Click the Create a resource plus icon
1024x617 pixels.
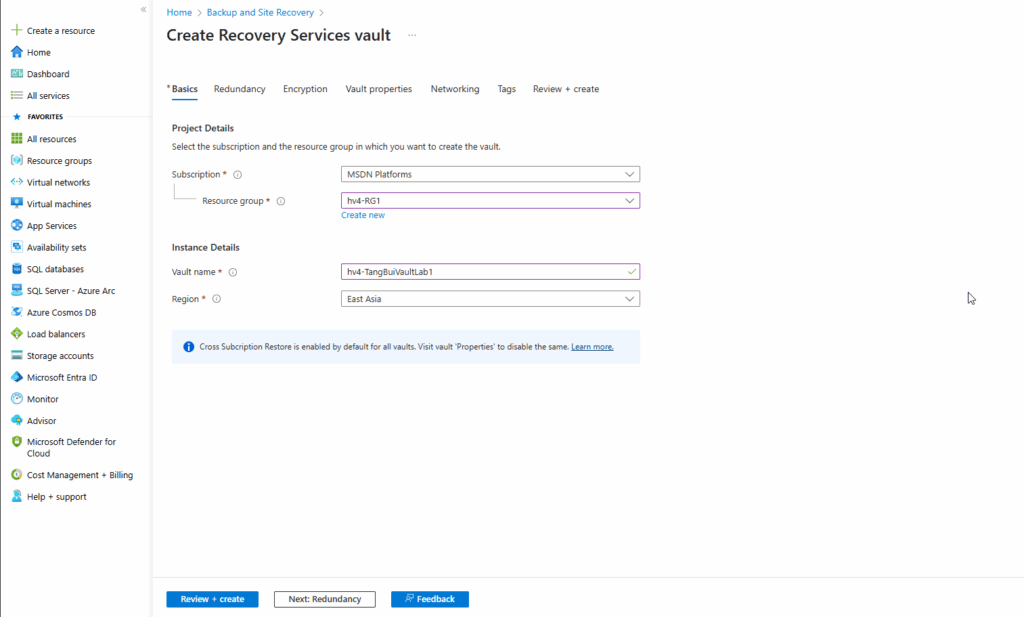click(16, 30)
